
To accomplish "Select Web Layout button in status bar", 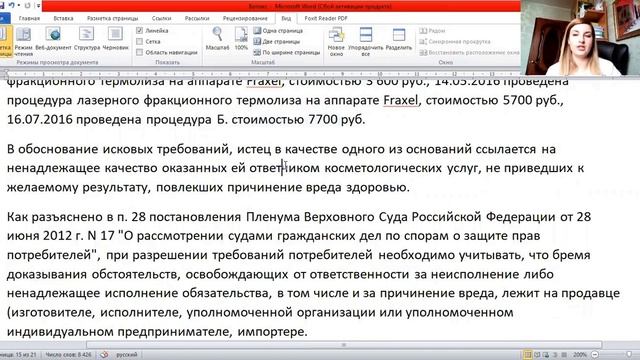I will pyautogui.click(x=546, y=355).
